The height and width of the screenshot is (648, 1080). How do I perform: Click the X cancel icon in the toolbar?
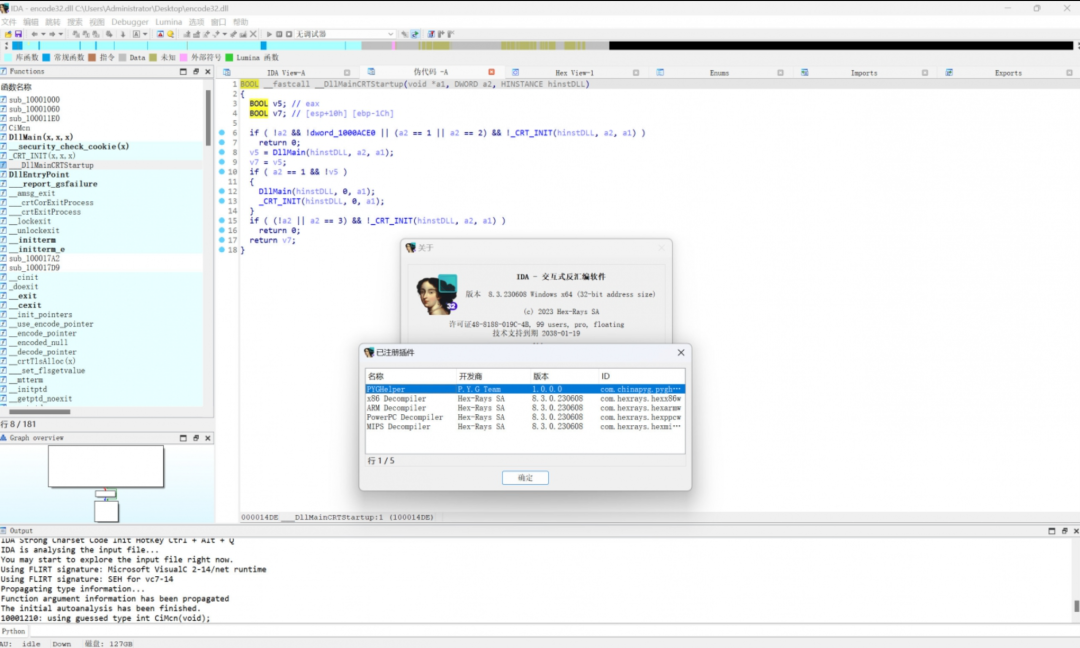click(x=253, y=34)
